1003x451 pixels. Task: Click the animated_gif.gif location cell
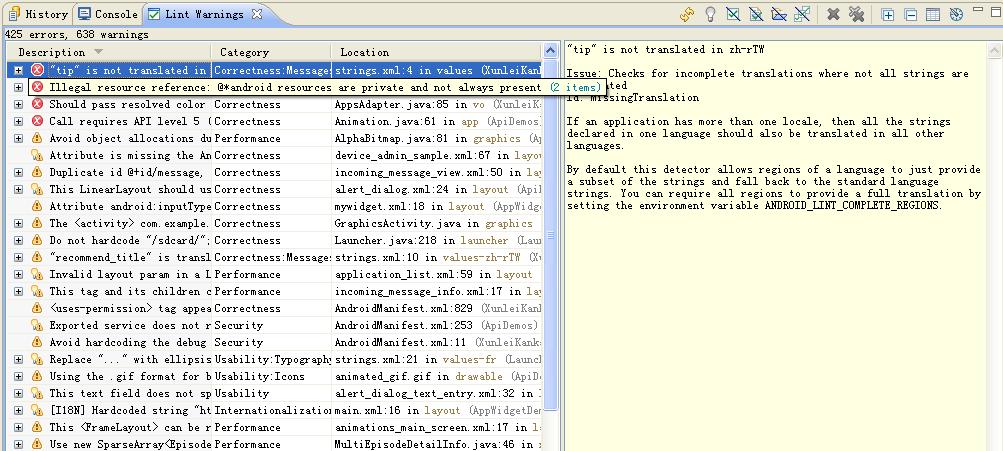437,376
